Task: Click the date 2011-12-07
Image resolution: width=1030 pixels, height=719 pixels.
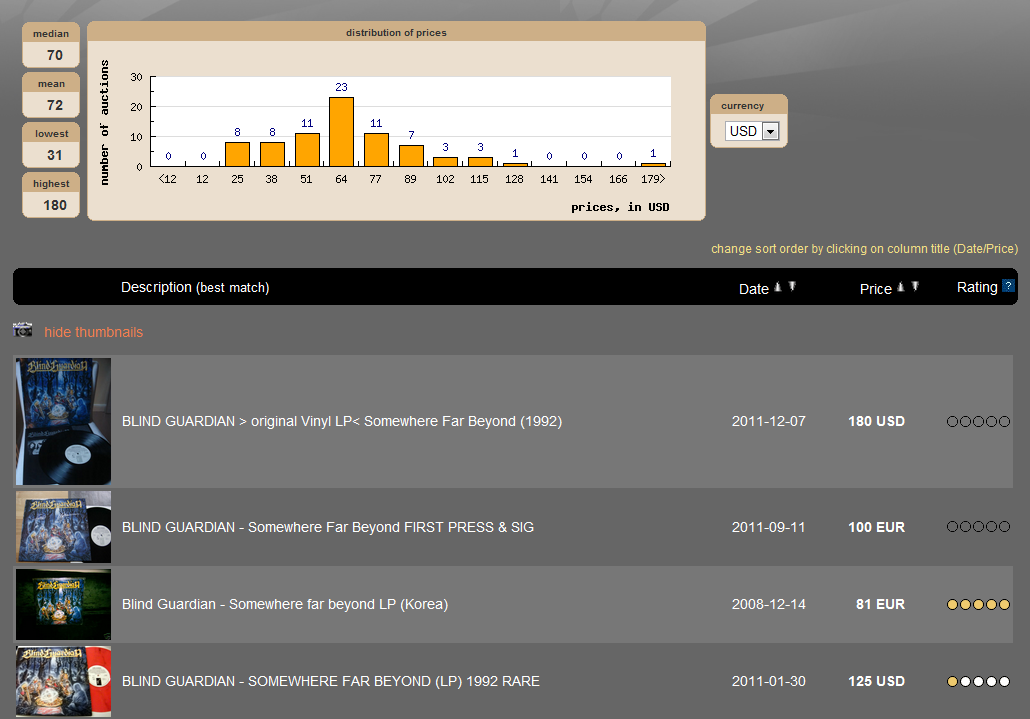Action: click(769, 422)
